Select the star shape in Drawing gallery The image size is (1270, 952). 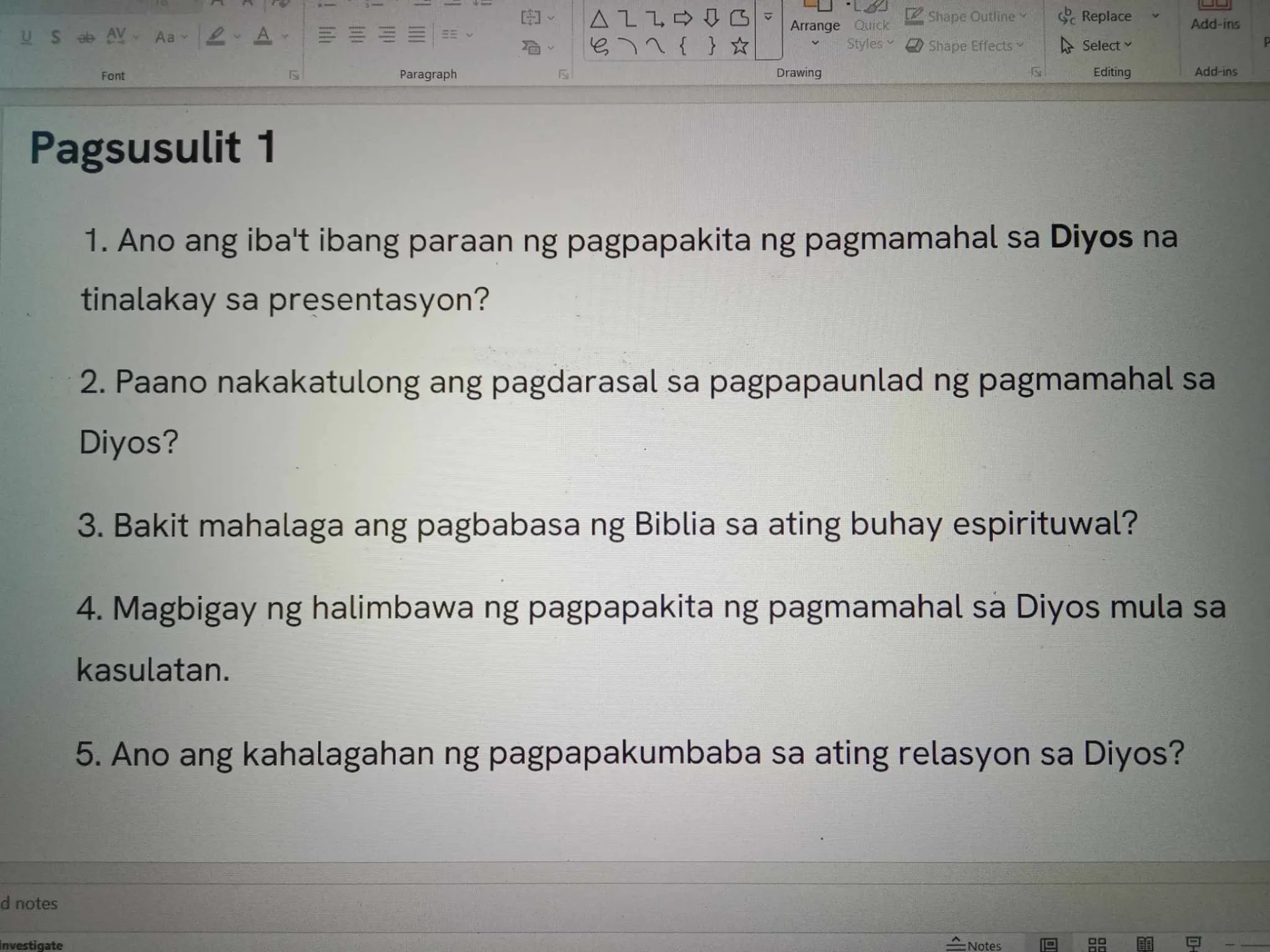(739, 46)
